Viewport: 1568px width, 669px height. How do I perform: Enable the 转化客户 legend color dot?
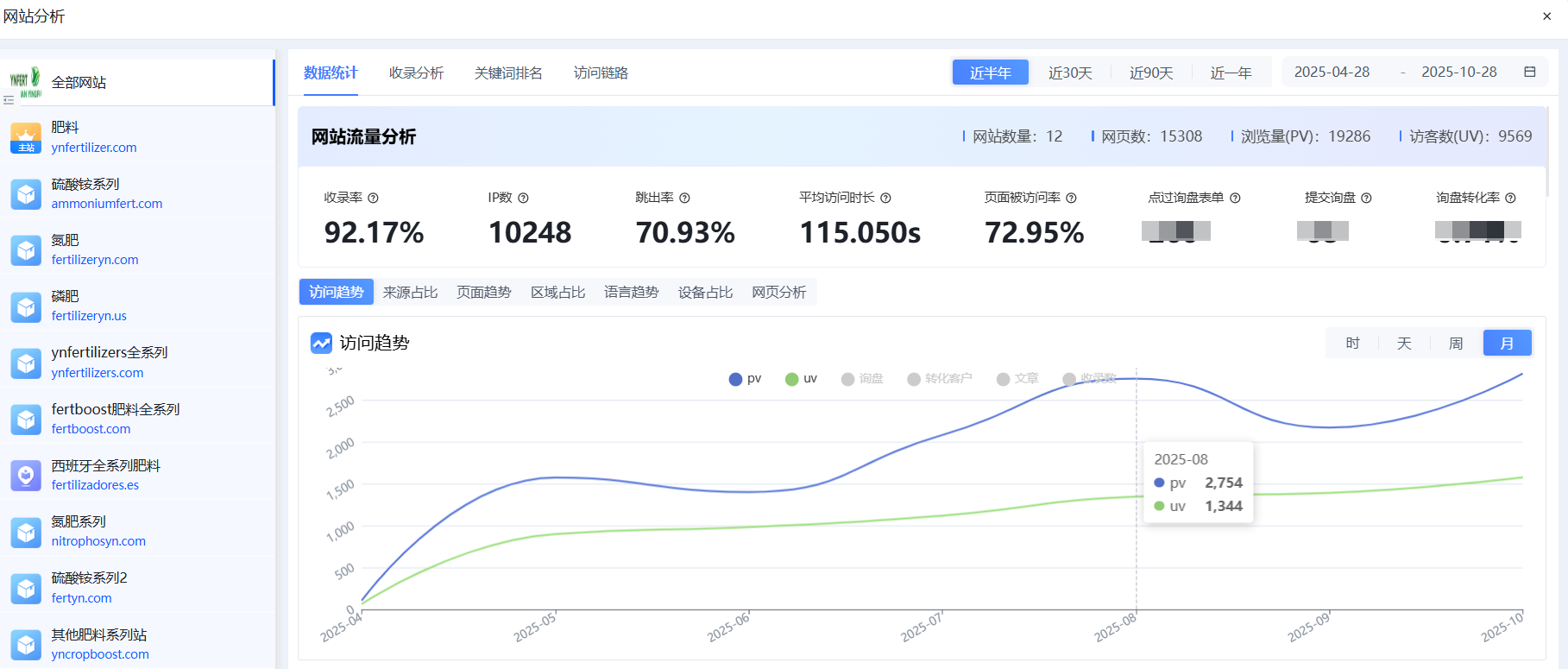(914, 379)
